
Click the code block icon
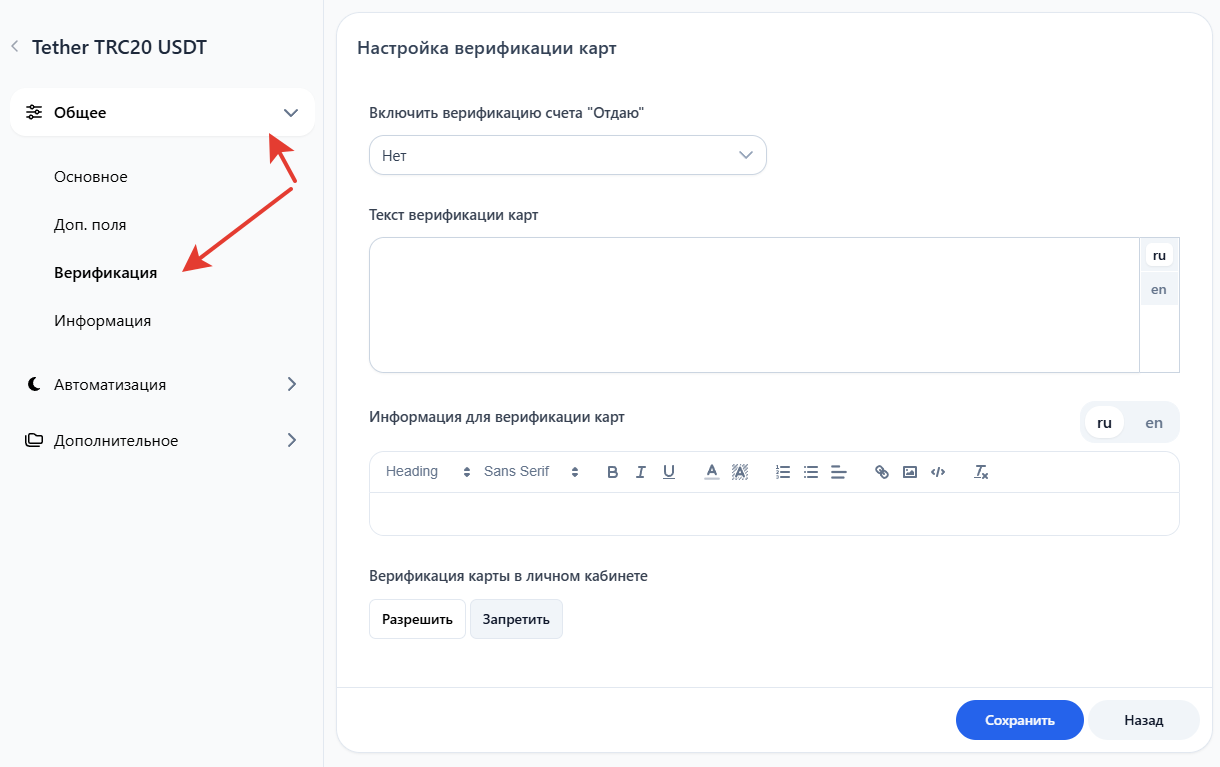point(938,472)
